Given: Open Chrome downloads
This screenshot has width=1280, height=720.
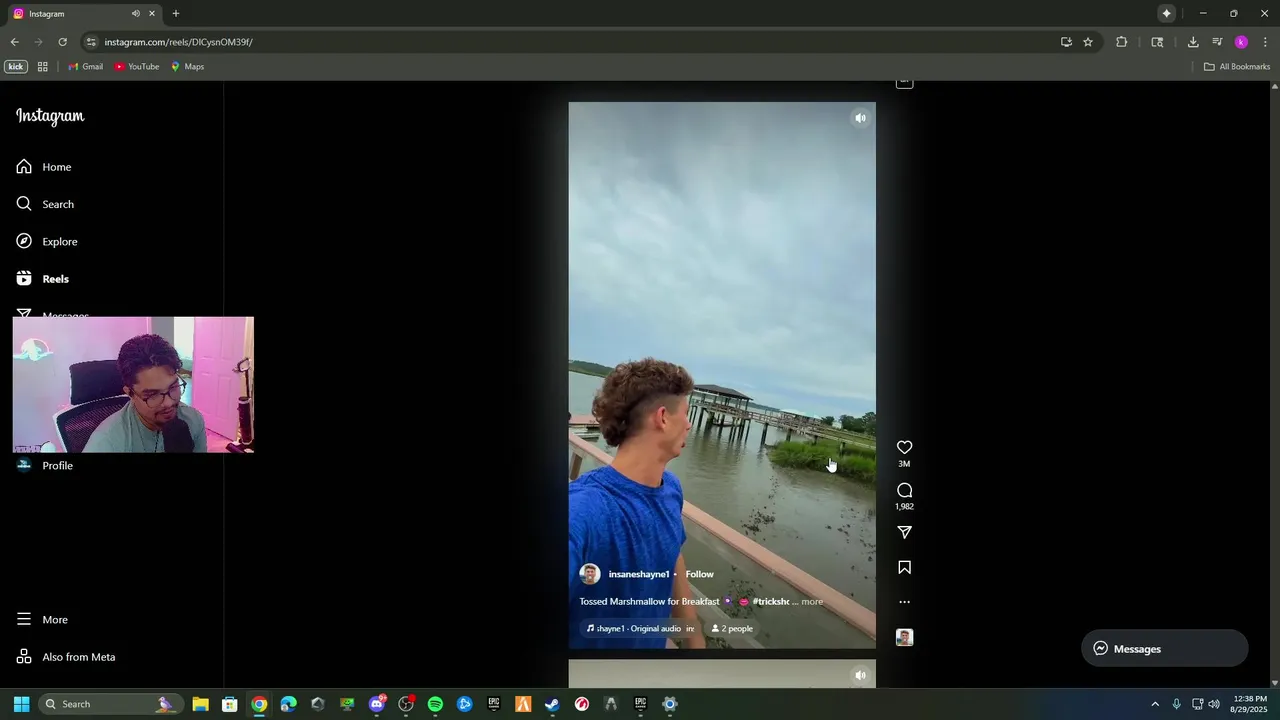Looking at the screenshot, I should (1193, 42).
